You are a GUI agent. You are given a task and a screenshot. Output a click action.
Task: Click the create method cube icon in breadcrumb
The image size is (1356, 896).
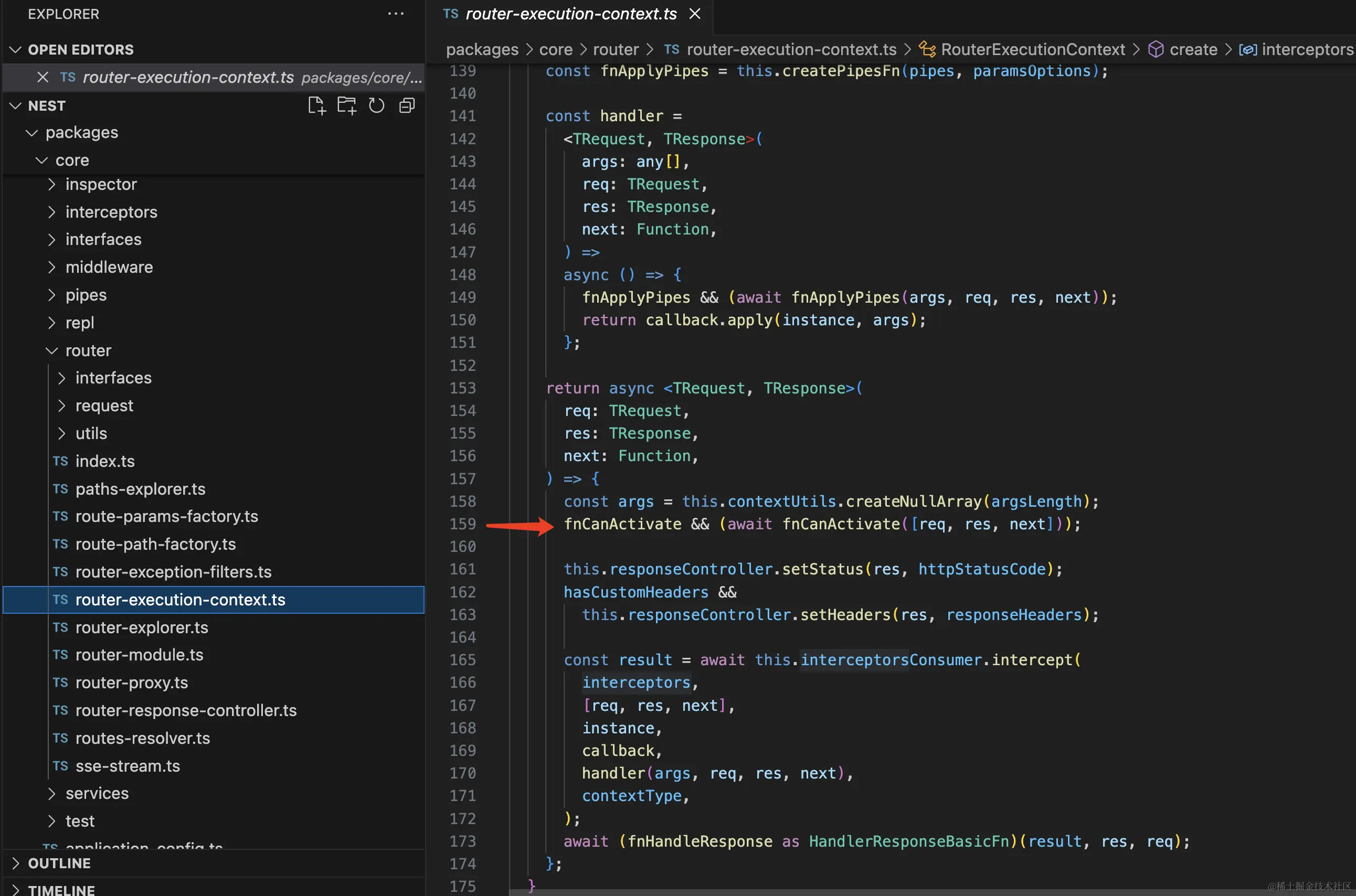coord(1156,50)
